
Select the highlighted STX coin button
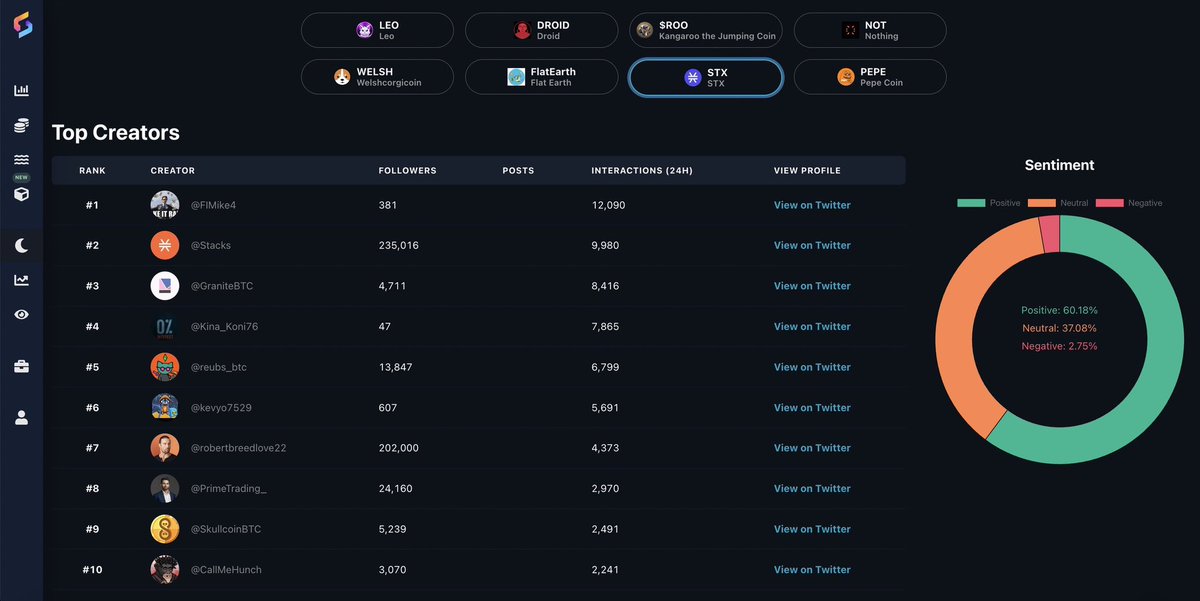click(706, 77)
